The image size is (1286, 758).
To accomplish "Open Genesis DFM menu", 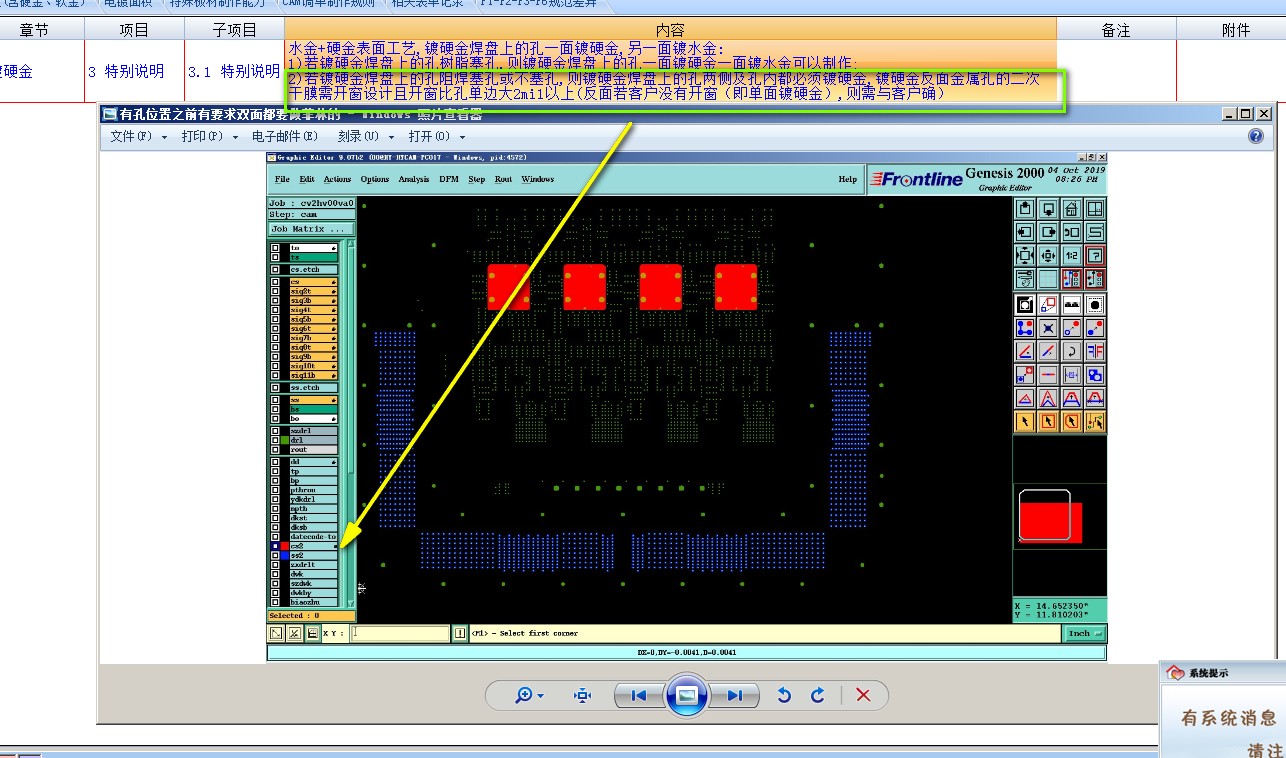I will 449,179.
